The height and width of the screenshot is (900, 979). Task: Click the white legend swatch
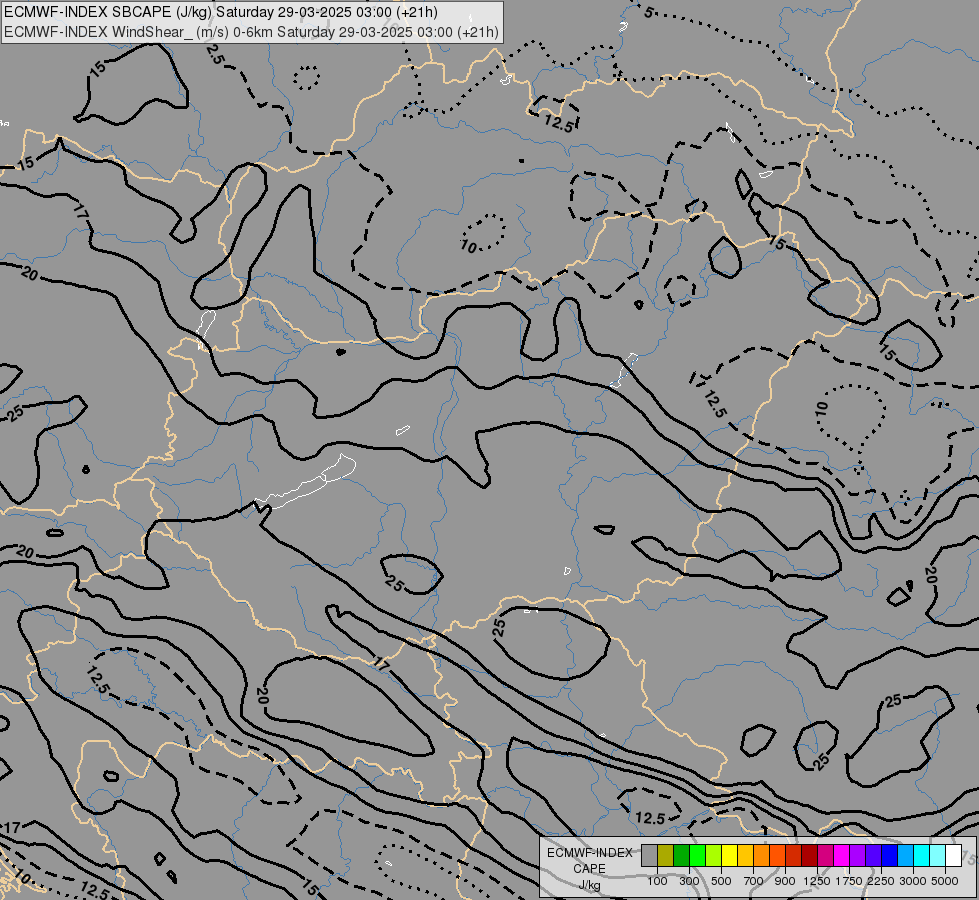coord(953,855)
